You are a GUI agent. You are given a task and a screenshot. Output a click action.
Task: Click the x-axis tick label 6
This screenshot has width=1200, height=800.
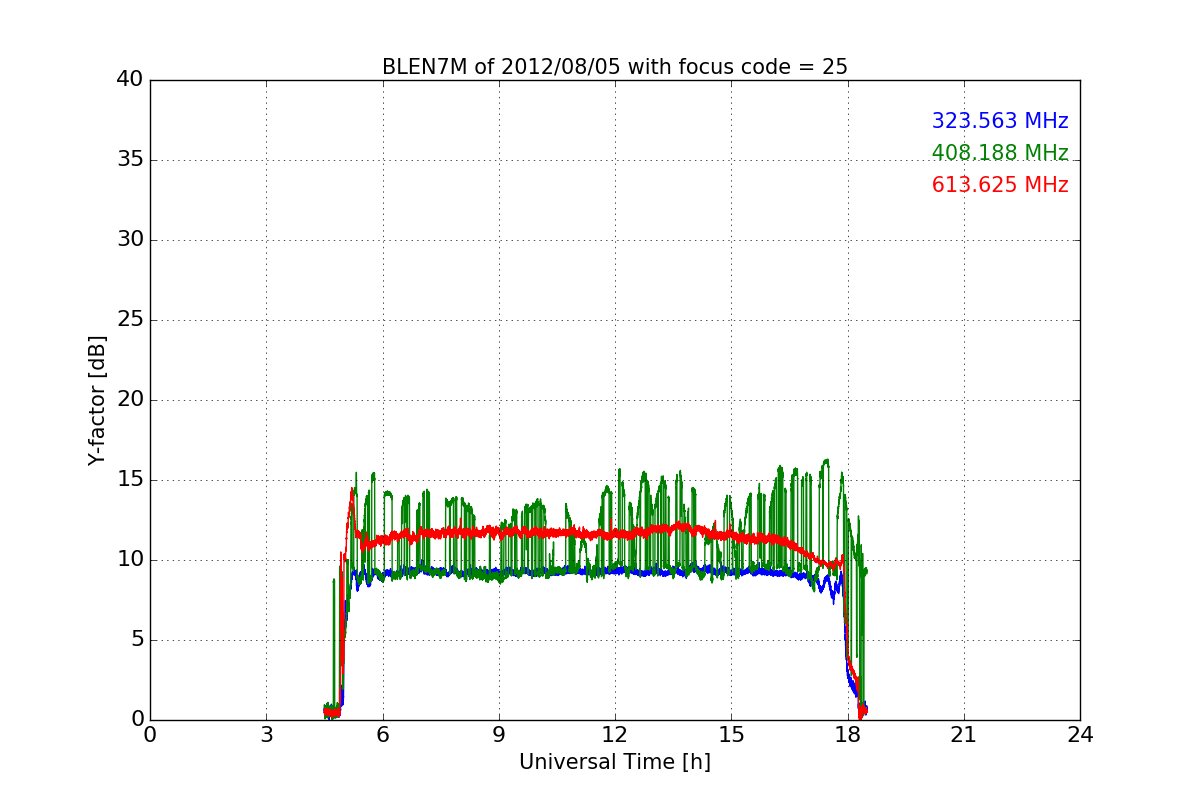tap(382, 735)
